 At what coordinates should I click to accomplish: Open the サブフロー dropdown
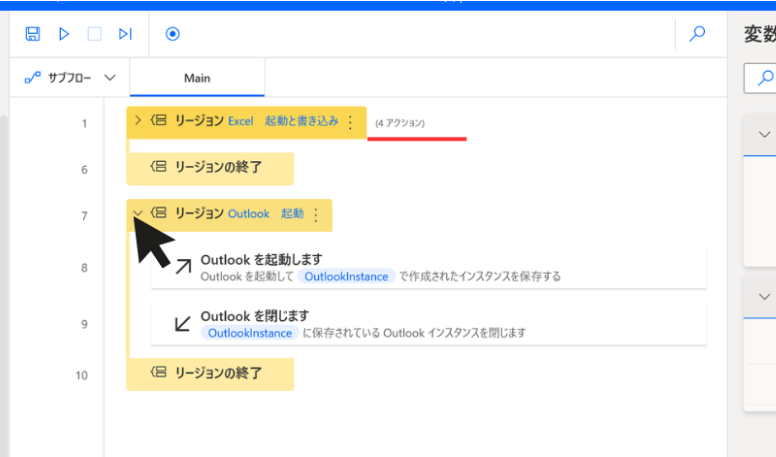(110, 78)
